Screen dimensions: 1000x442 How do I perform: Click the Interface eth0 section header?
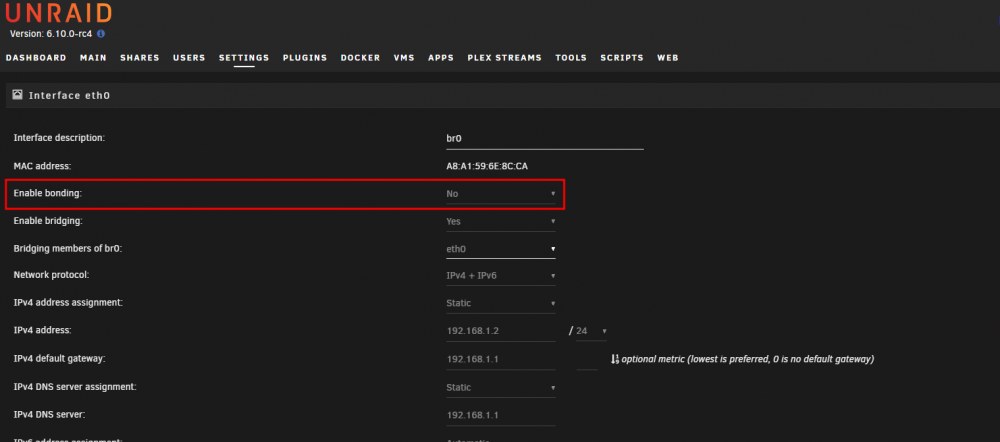[x=503, y=95]
